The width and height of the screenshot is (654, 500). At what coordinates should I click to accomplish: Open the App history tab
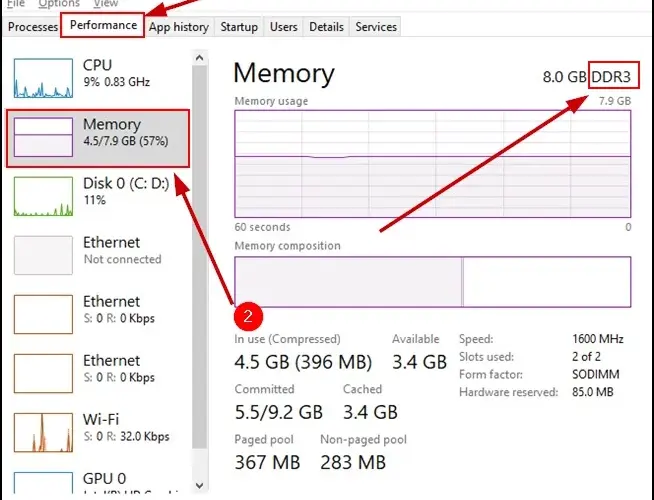coord(178,27)
